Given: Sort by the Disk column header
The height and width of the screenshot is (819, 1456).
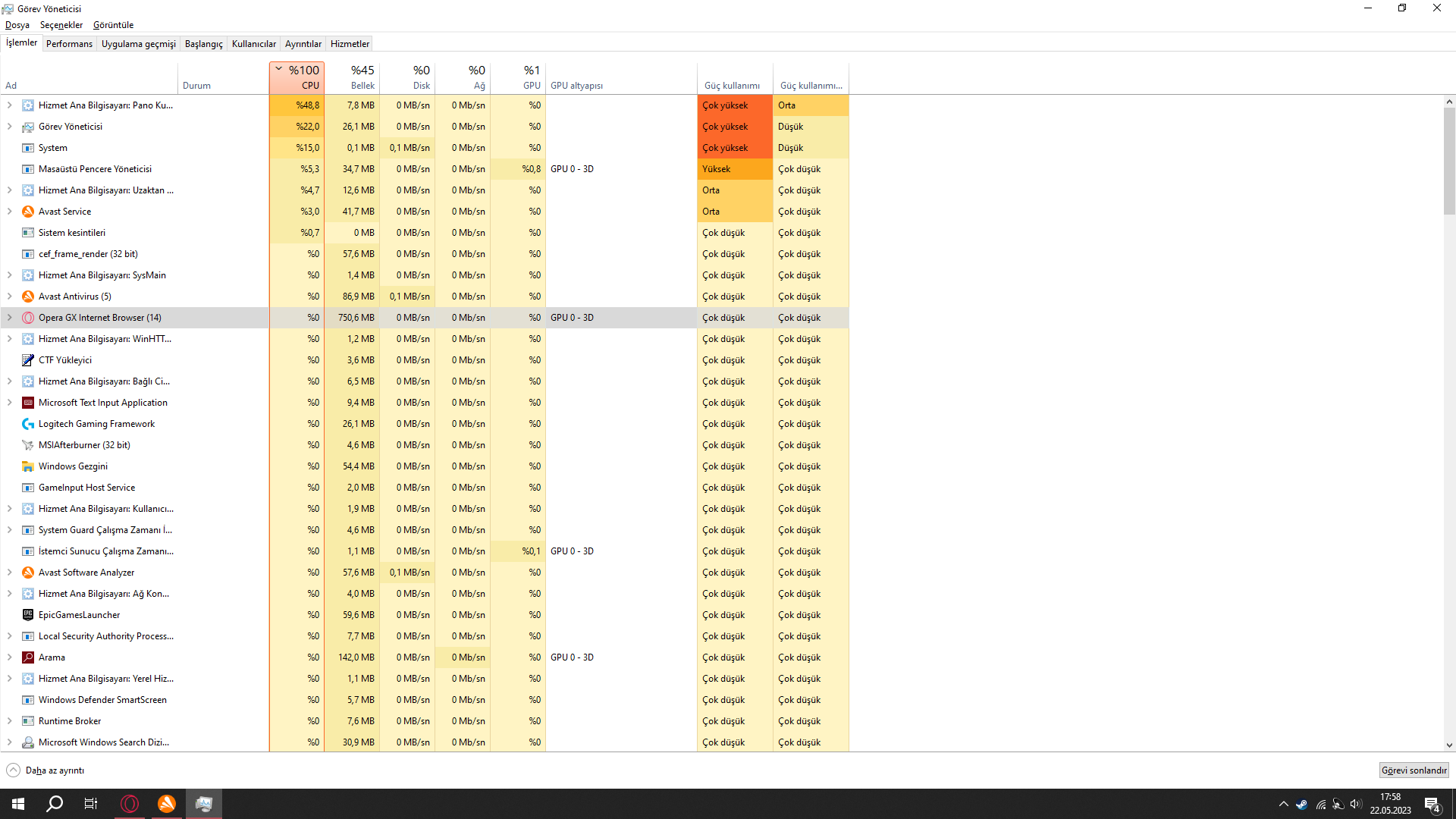Looking at the screenshot, I should click(x=407, y=78).
